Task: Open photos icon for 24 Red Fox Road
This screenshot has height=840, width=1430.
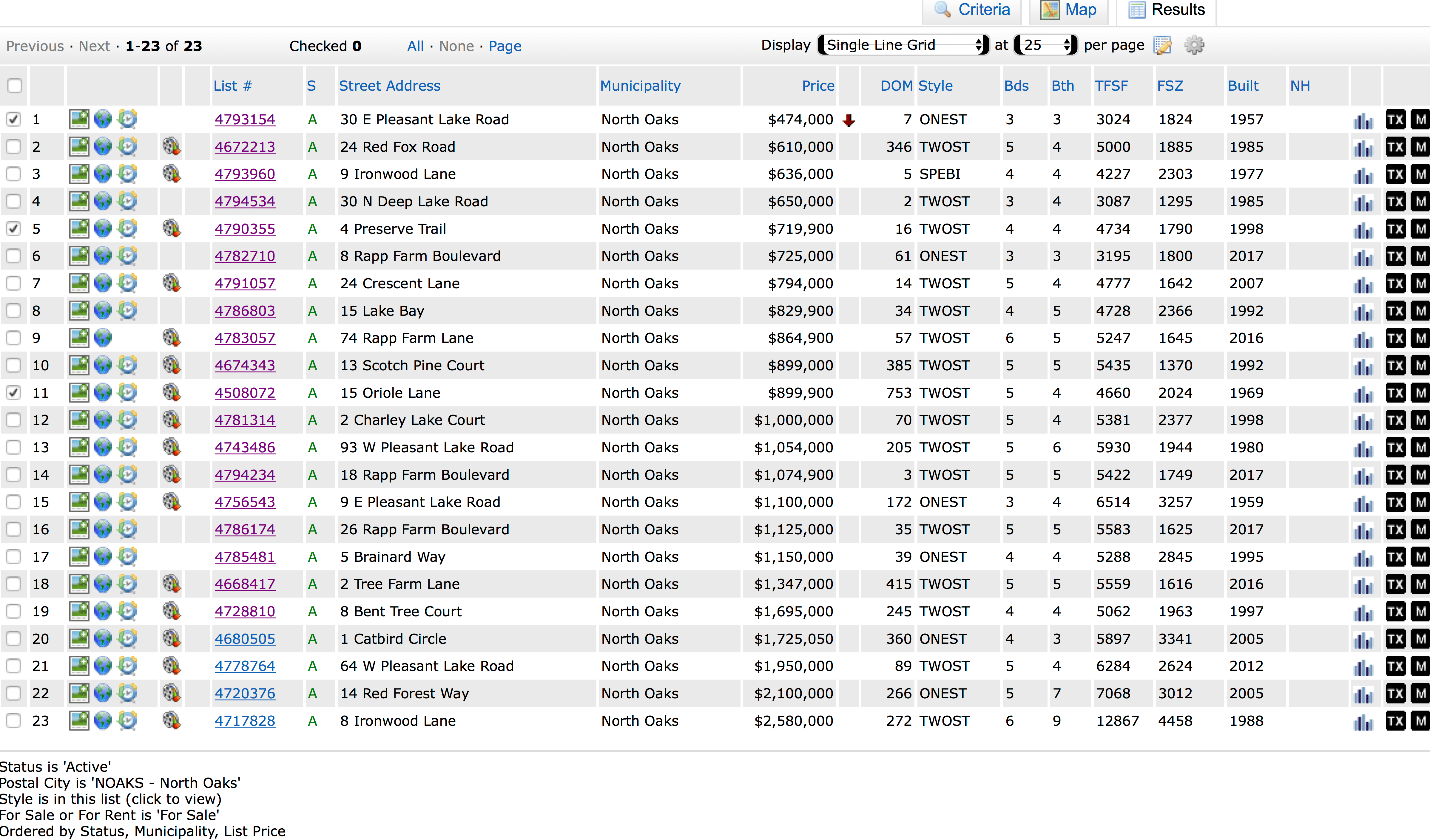Action: click(79, 146)
